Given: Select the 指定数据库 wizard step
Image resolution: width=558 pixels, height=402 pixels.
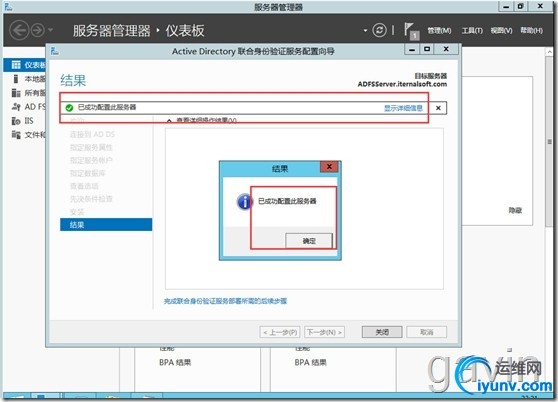Looking at the screenshot, I should (88, 173).
